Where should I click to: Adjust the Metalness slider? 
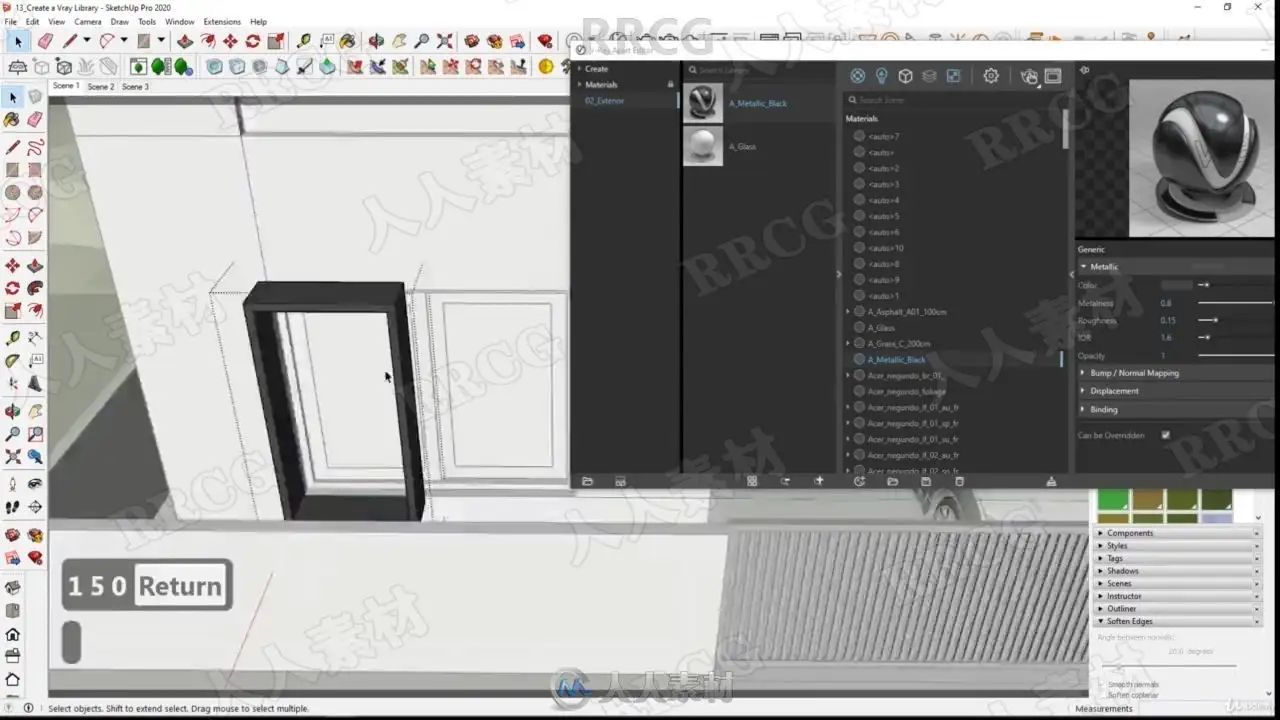point(1236,303)
